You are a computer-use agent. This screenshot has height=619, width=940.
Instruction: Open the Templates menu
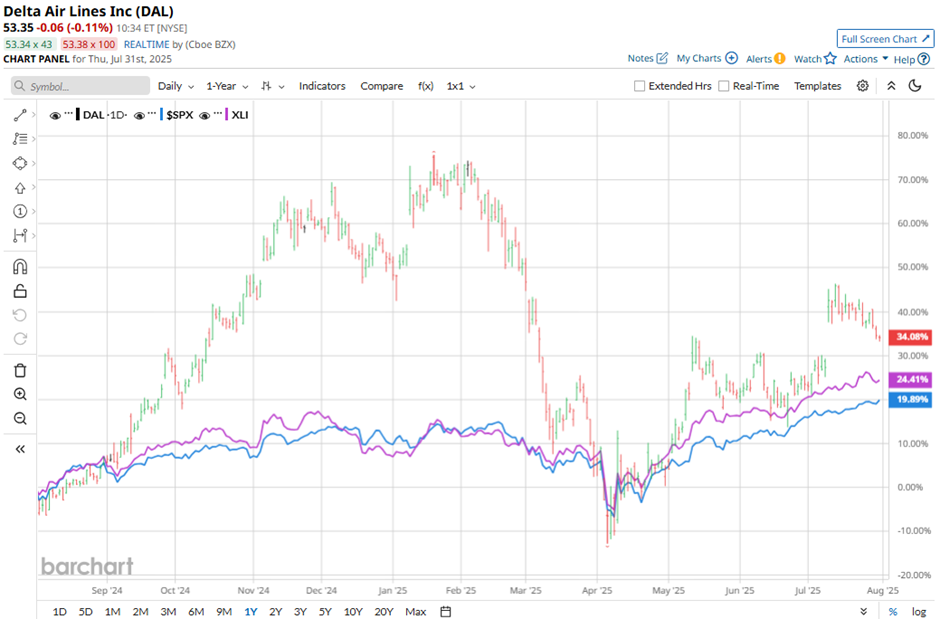click(x=818, y=86)
